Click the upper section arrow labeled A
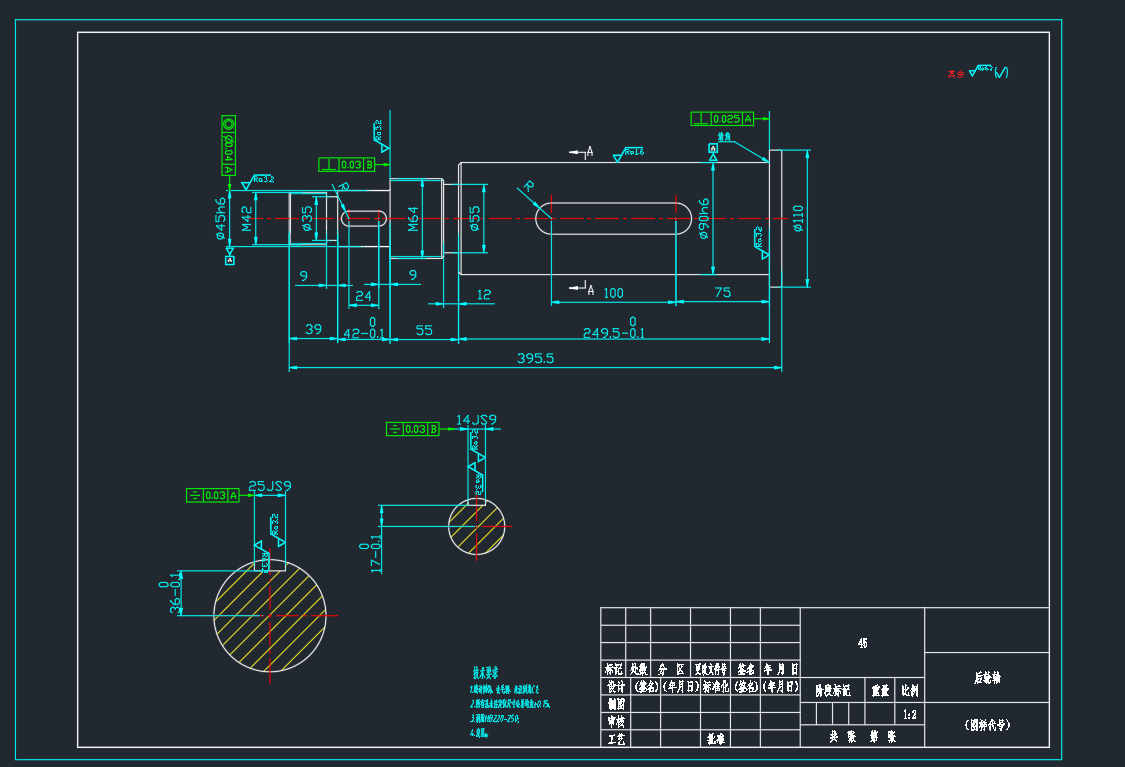 click(x=582, y=152)
